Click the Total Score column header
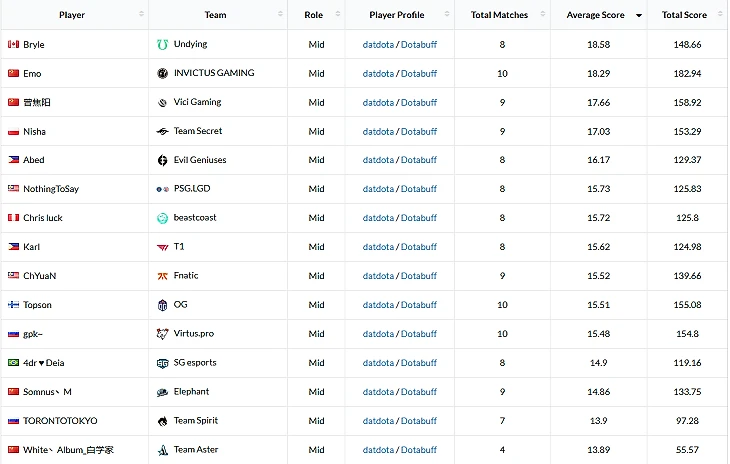Screen dimensions: 730x464 (684, 15)
